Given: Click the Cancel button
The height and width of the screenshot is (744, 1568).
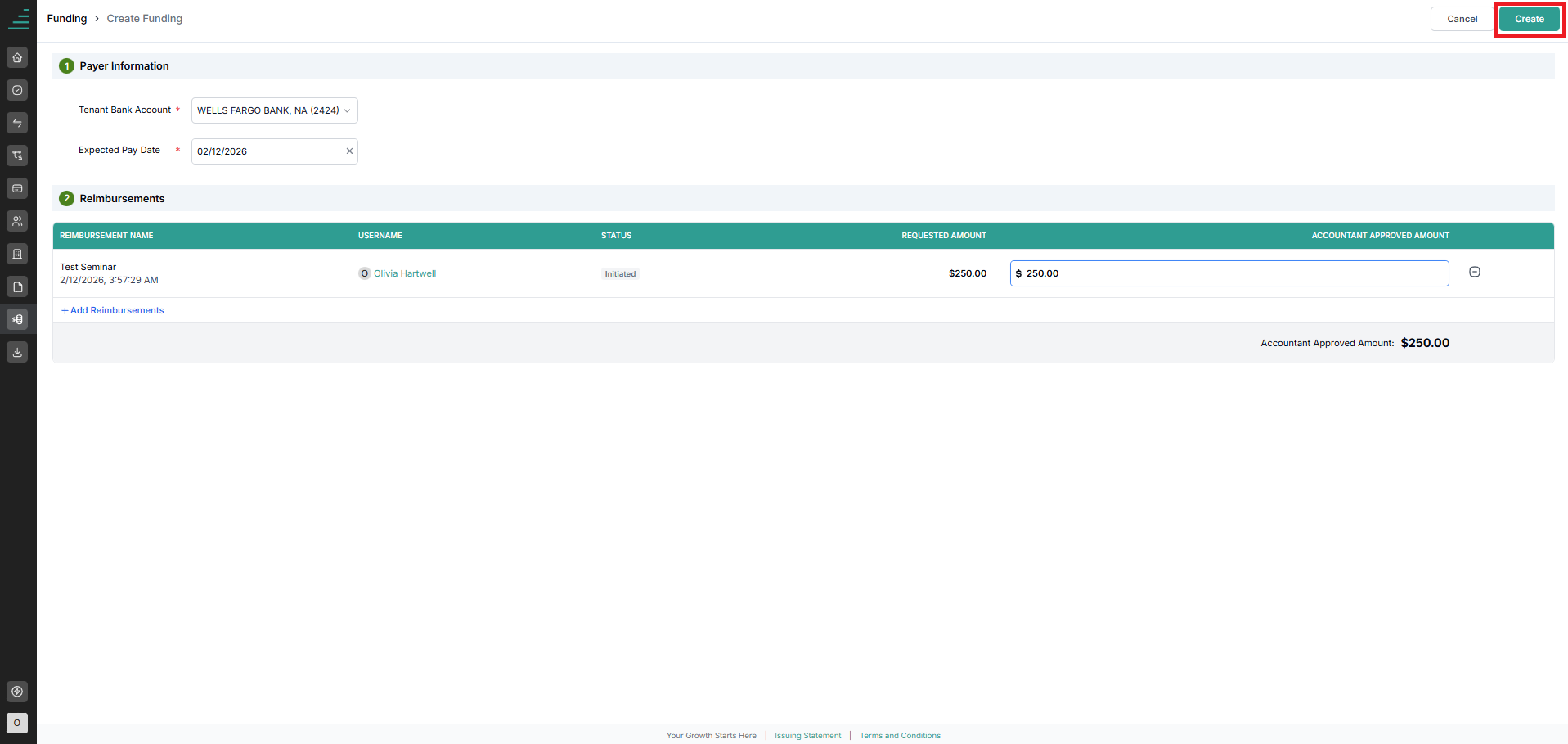Looking at the screenshot, I should 1462,19.
